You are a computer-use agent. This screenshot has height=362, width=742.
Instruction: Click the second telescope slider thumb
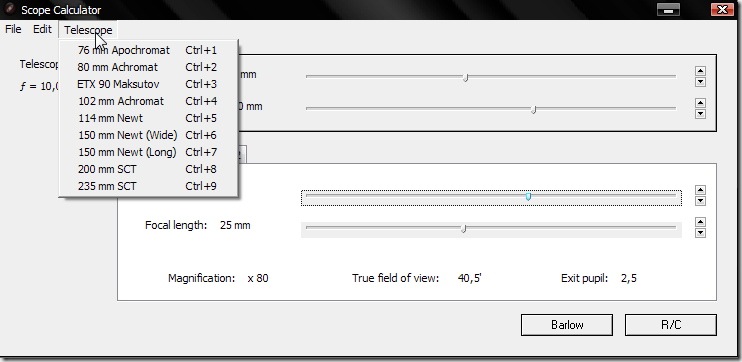pos(534,109)
